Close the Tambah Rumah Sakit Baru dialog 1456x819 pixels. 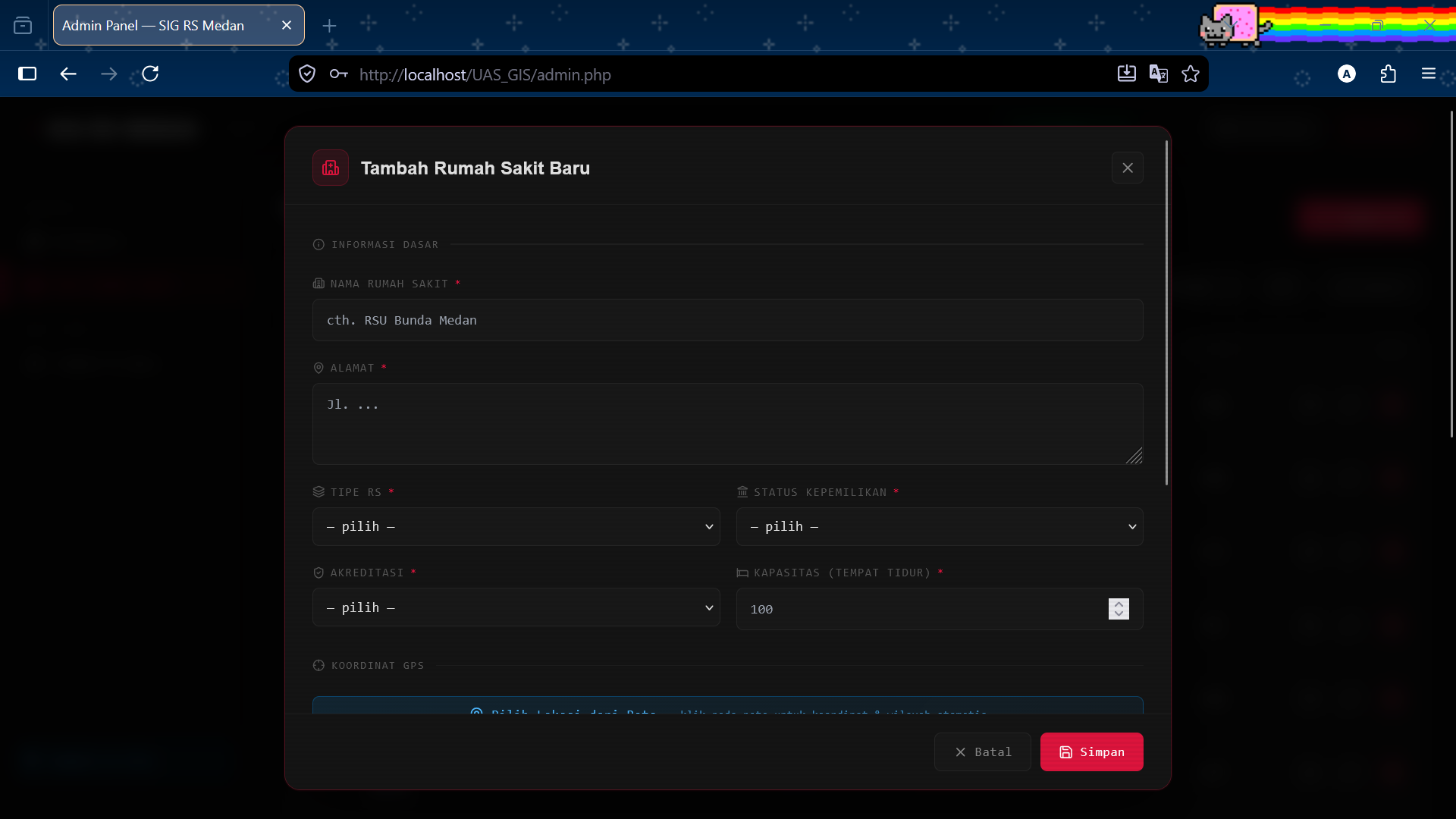(x=1128, y=168)
